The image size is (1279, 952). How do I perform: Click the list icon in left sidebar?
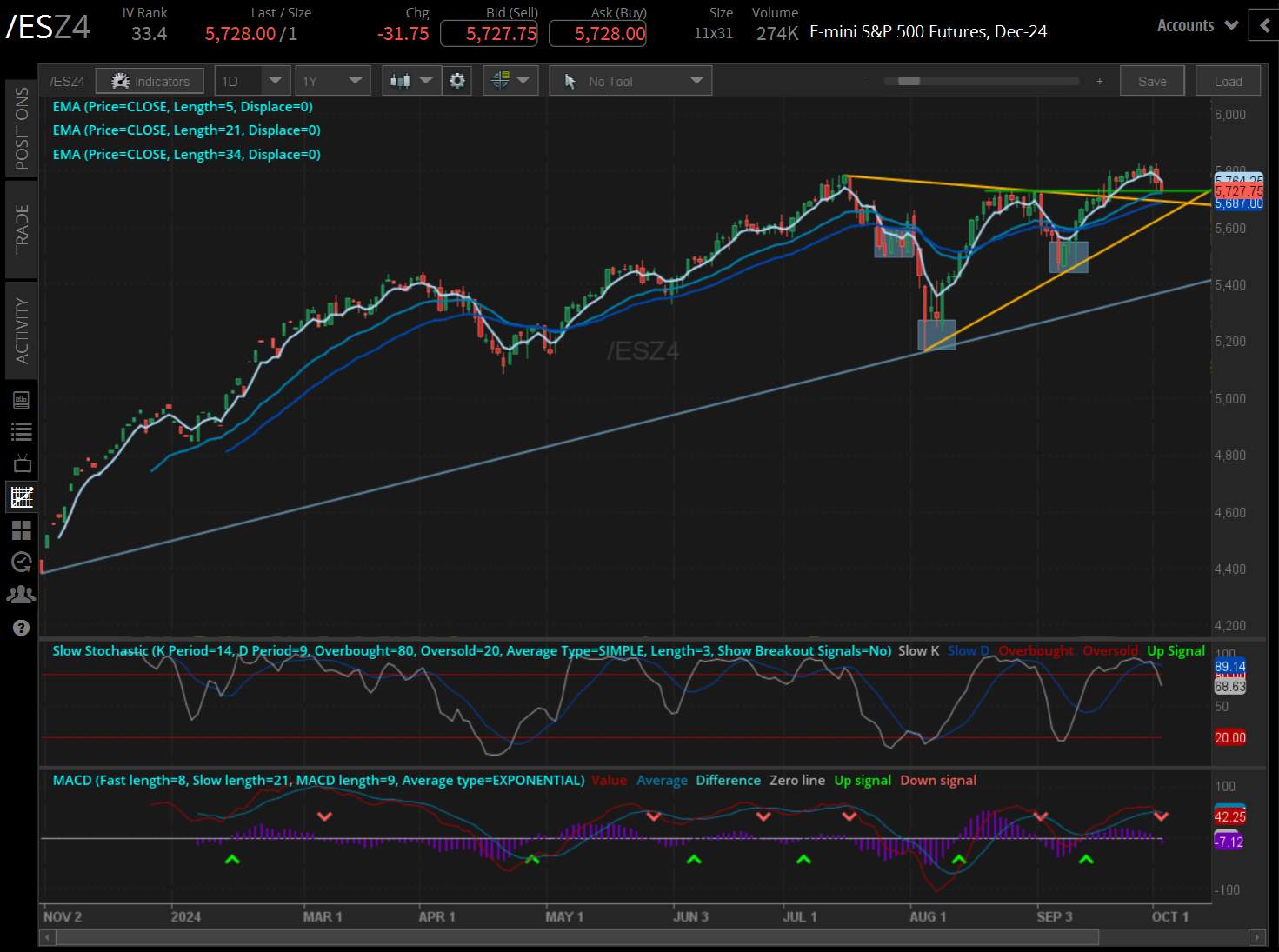[22, 431]
